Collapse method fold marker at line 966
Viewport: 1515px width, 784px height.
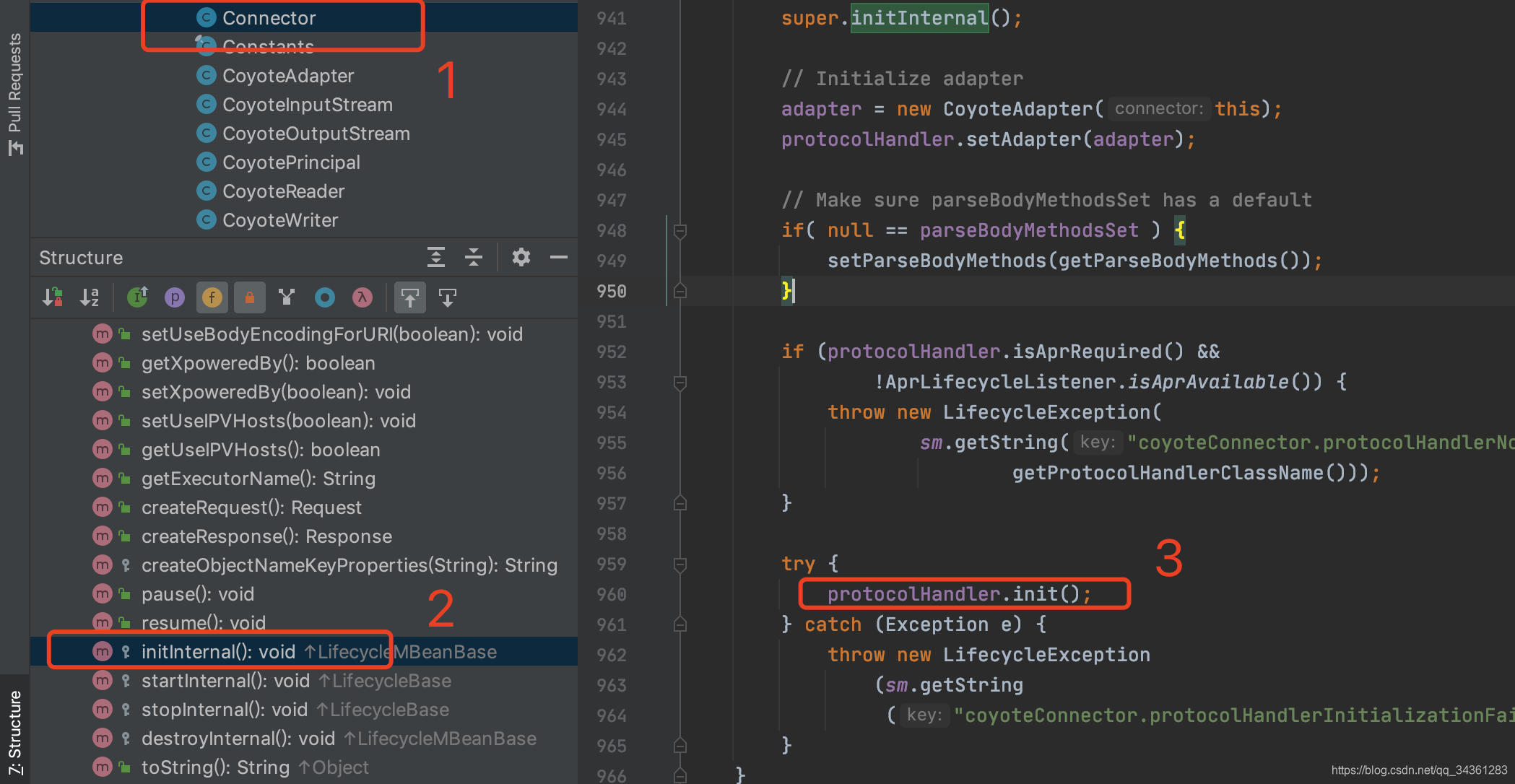680,775
